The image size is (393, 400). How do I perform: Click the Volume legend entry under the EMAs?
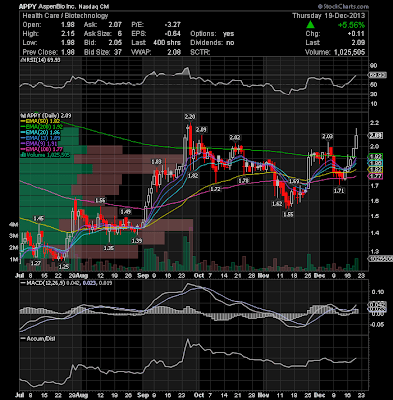(x=46, y=155)
